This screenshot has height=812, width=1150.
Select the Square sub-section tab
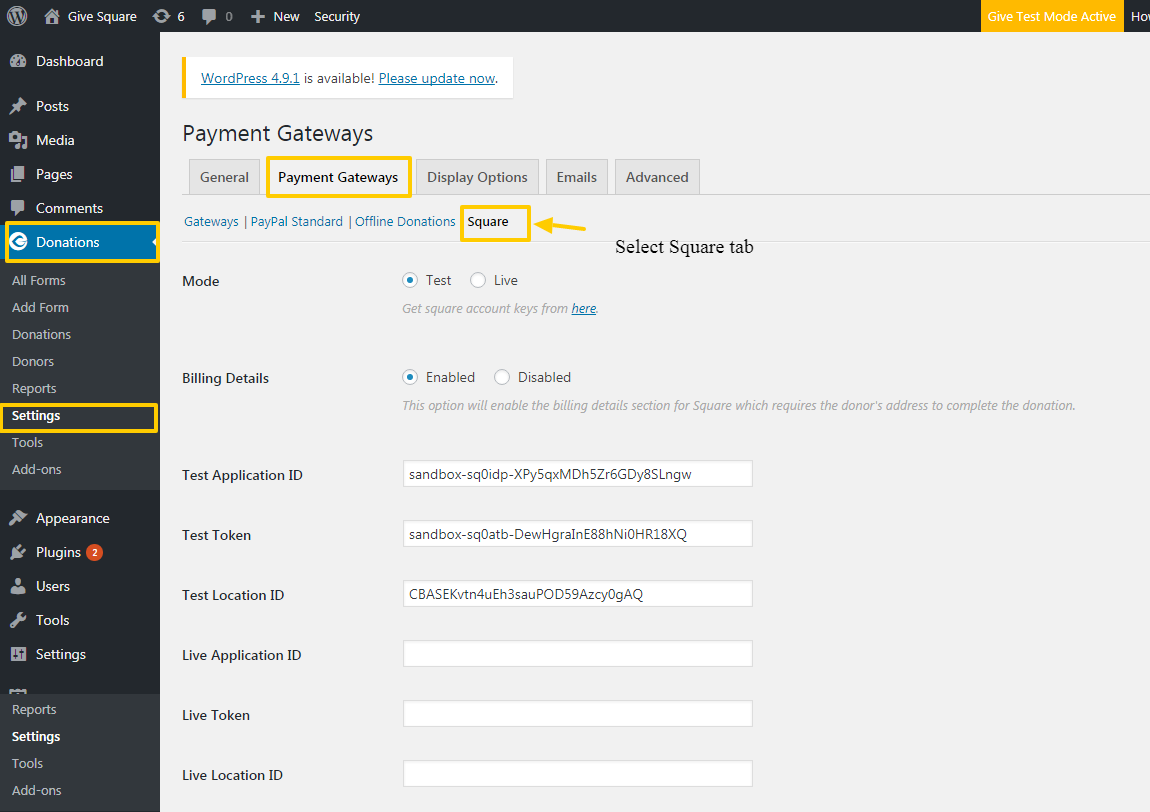(488, 222)
